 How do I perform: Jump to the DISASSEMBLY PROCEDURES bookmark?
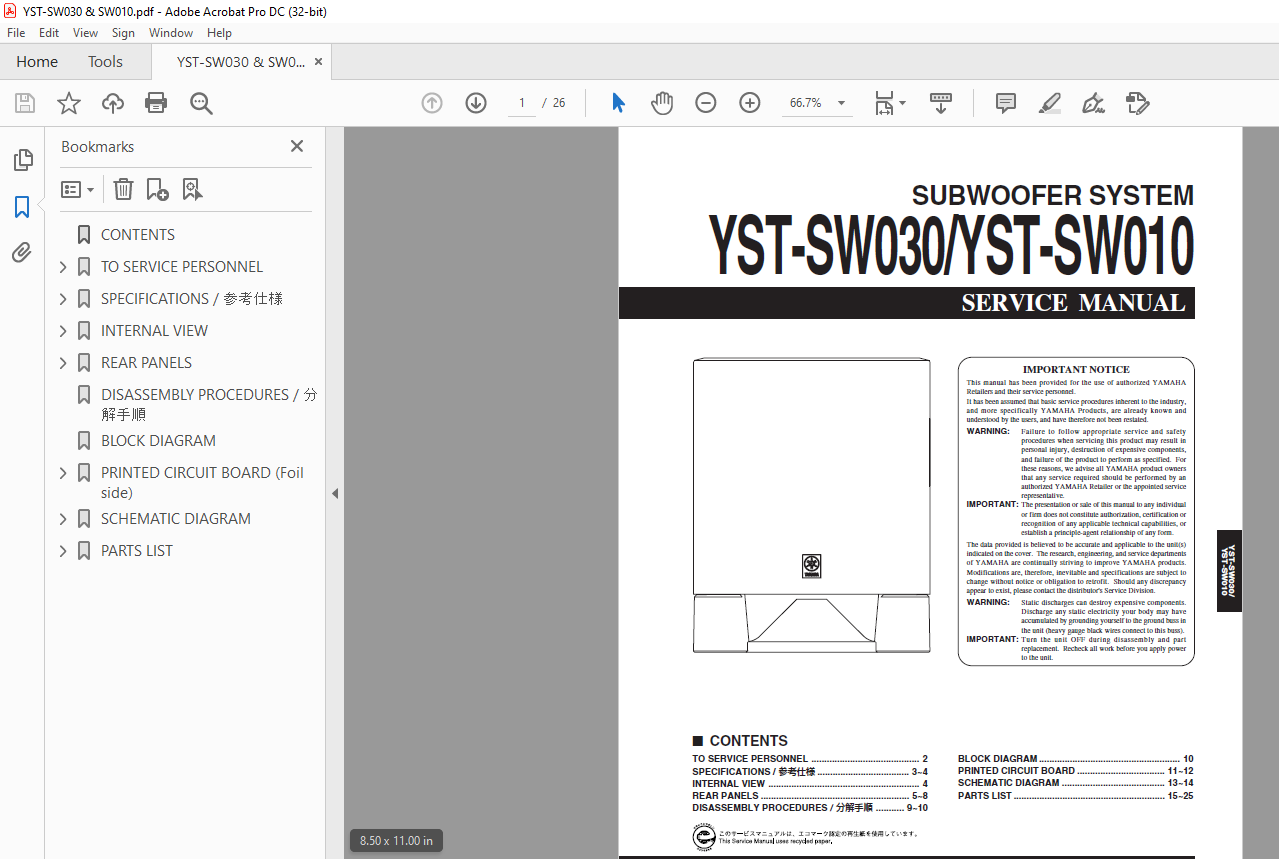[208, 404]
